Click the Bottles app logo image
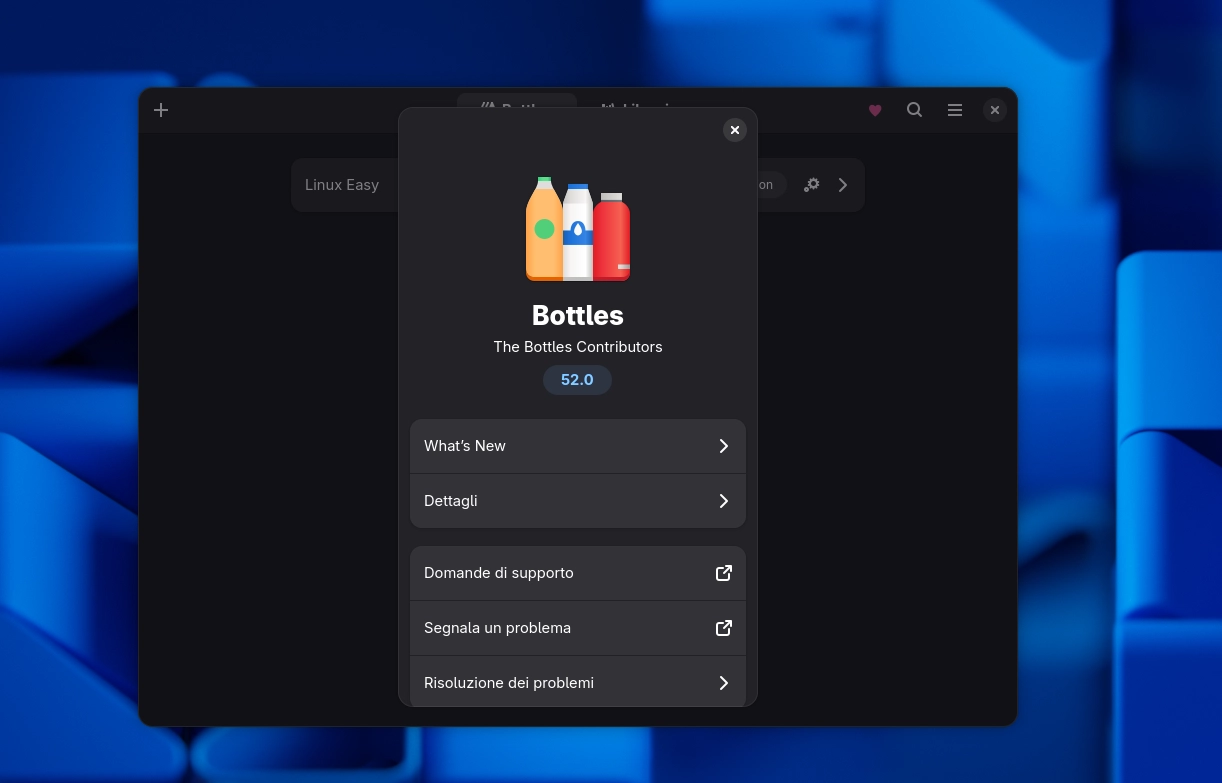1222x783 pixels. [578, 230]
